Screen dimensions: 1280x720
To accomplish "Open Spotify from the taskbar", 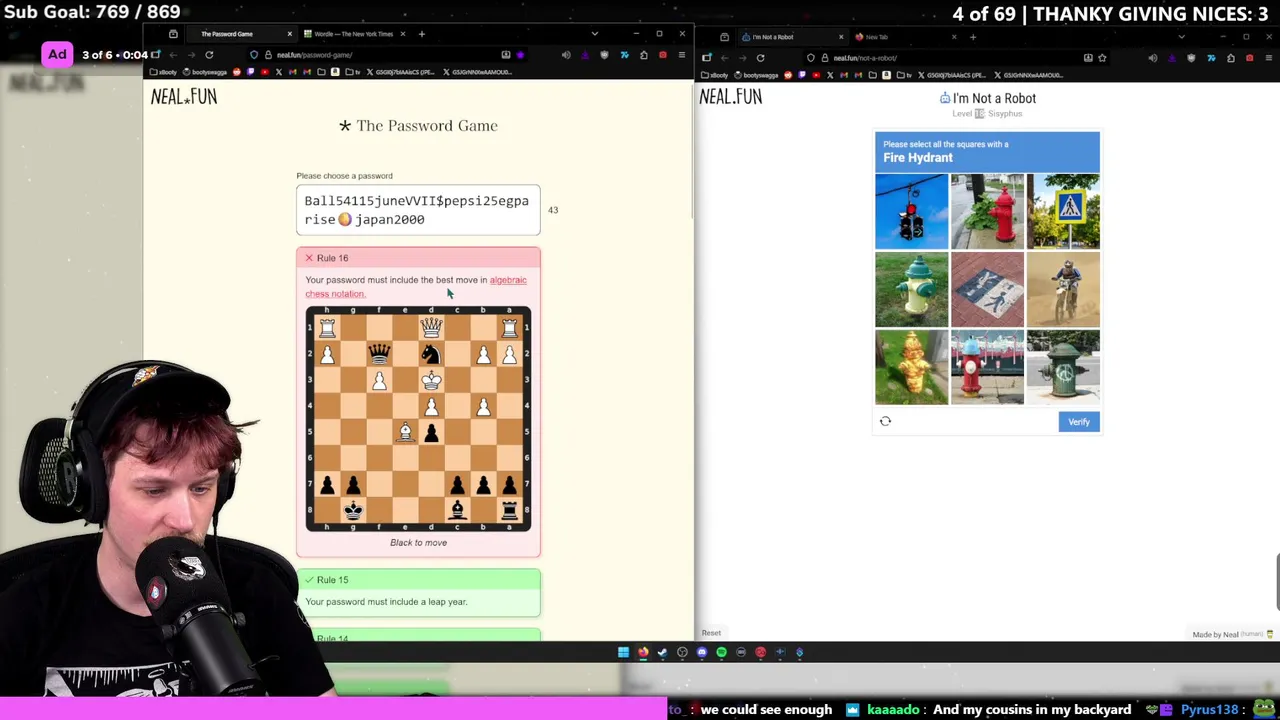I will point(721,652).
